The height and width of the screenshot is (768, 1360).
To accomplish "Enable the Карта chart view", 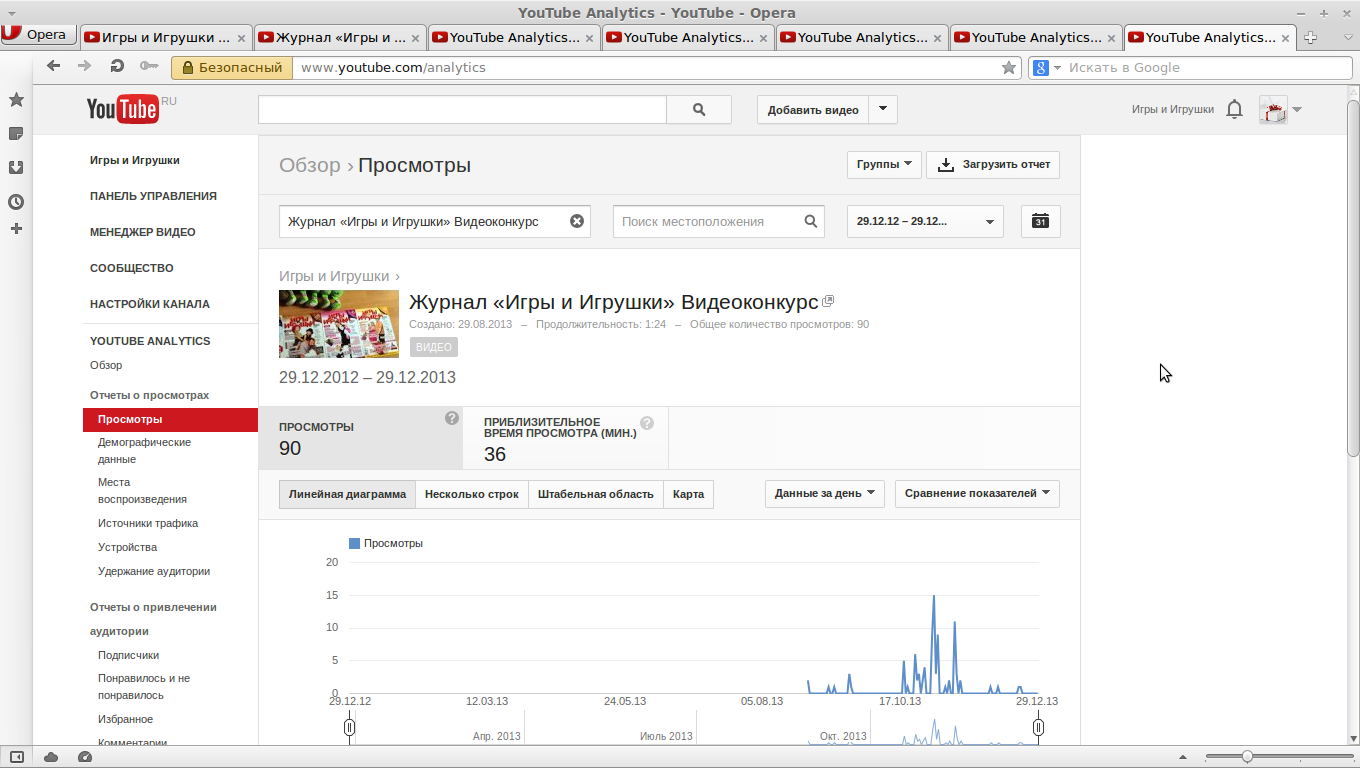I will pos(688,493).
